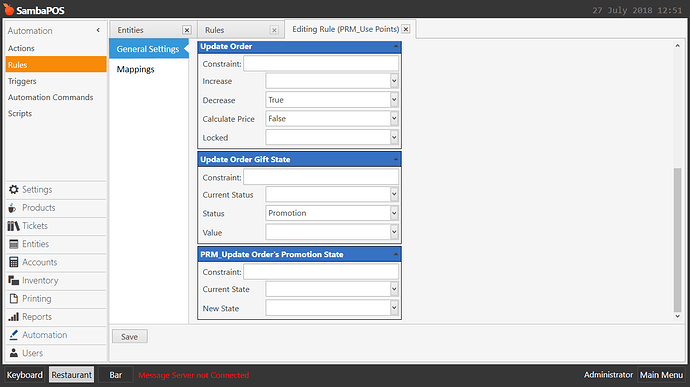The width and height of the screenshot is (690, 387).
Task: Open the New State dropdown
Action: tap(394, 308)
